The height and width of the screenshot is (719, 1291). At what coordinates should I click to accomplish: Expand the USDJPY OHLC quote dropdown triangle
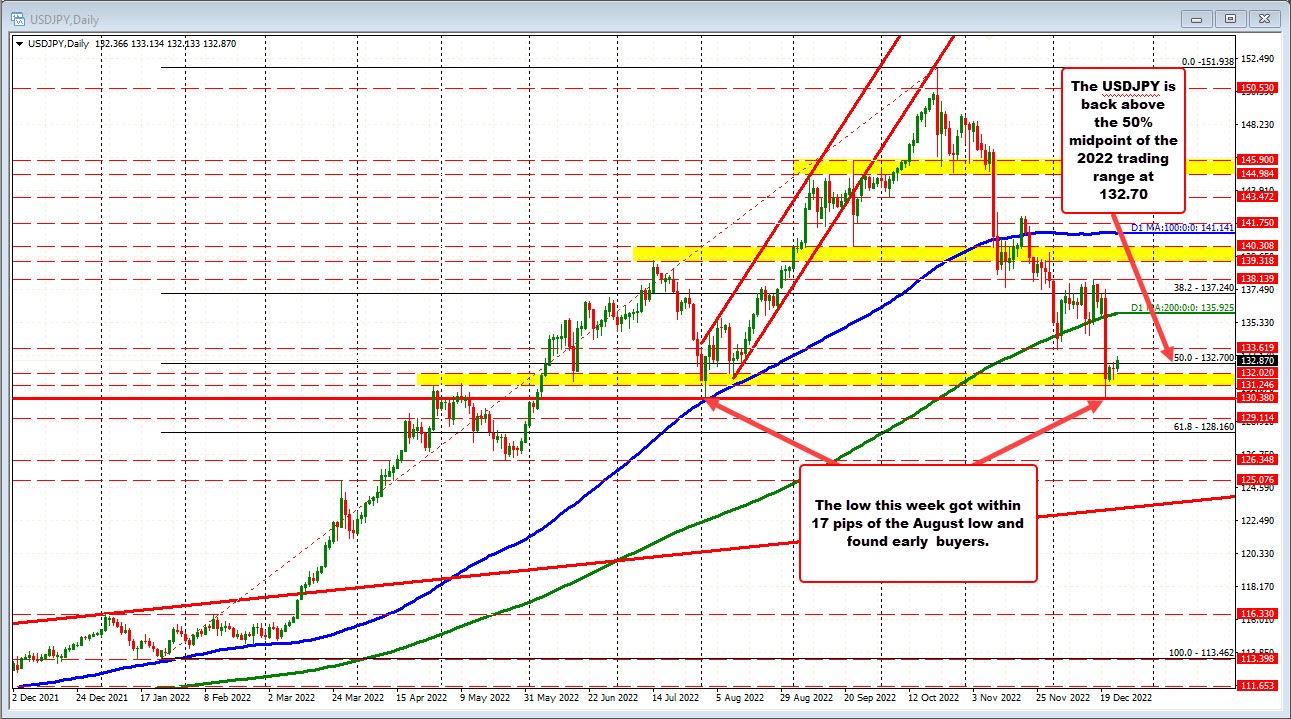pyautogui.click(x=19, y=43)
